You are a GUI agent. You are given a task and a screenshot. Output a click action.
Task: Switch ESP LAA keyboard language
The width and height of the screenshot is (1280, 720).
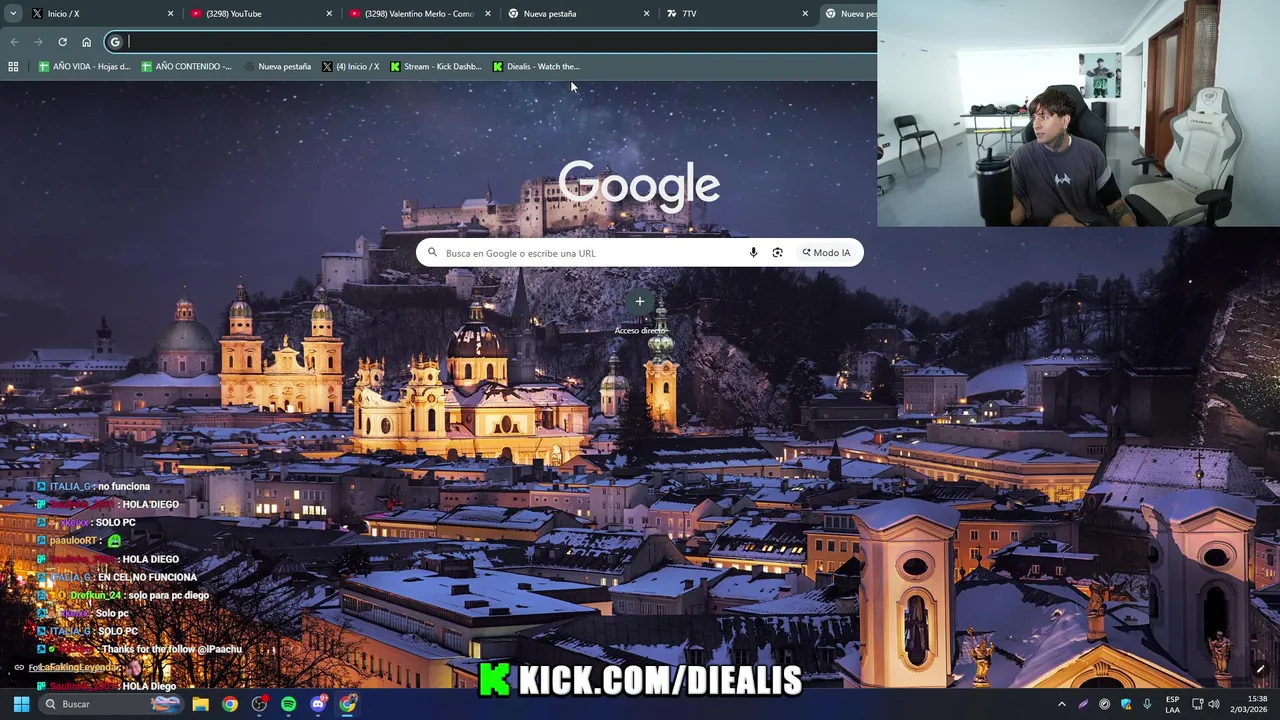tap(1172, 704)
